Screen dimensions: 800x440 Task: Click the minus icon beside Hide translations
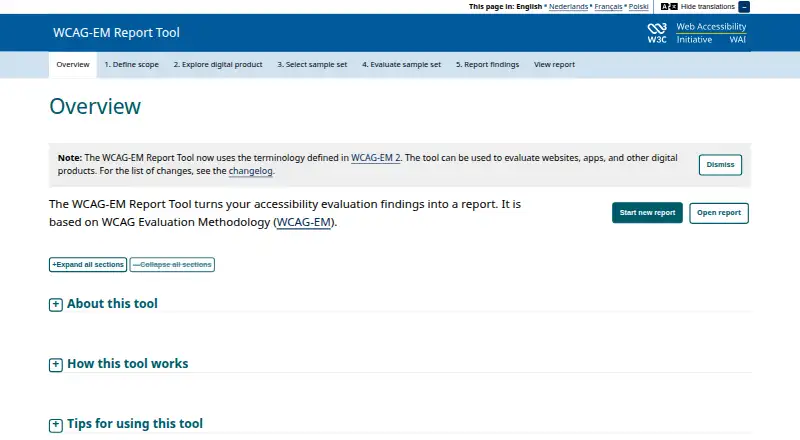coord(744,7)
